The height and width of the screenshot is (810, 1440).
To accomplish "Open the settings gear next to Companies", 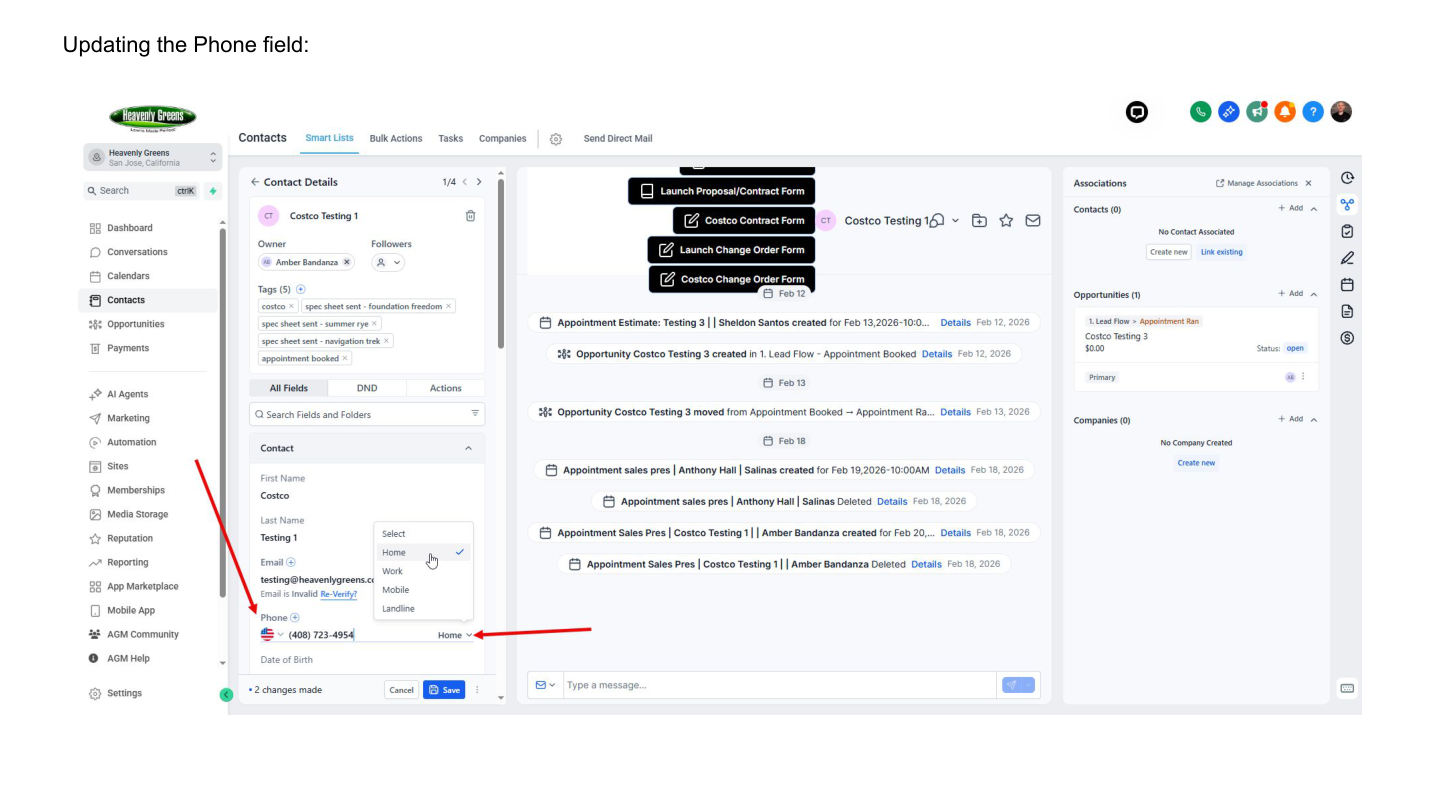I will tap(556, 139).
